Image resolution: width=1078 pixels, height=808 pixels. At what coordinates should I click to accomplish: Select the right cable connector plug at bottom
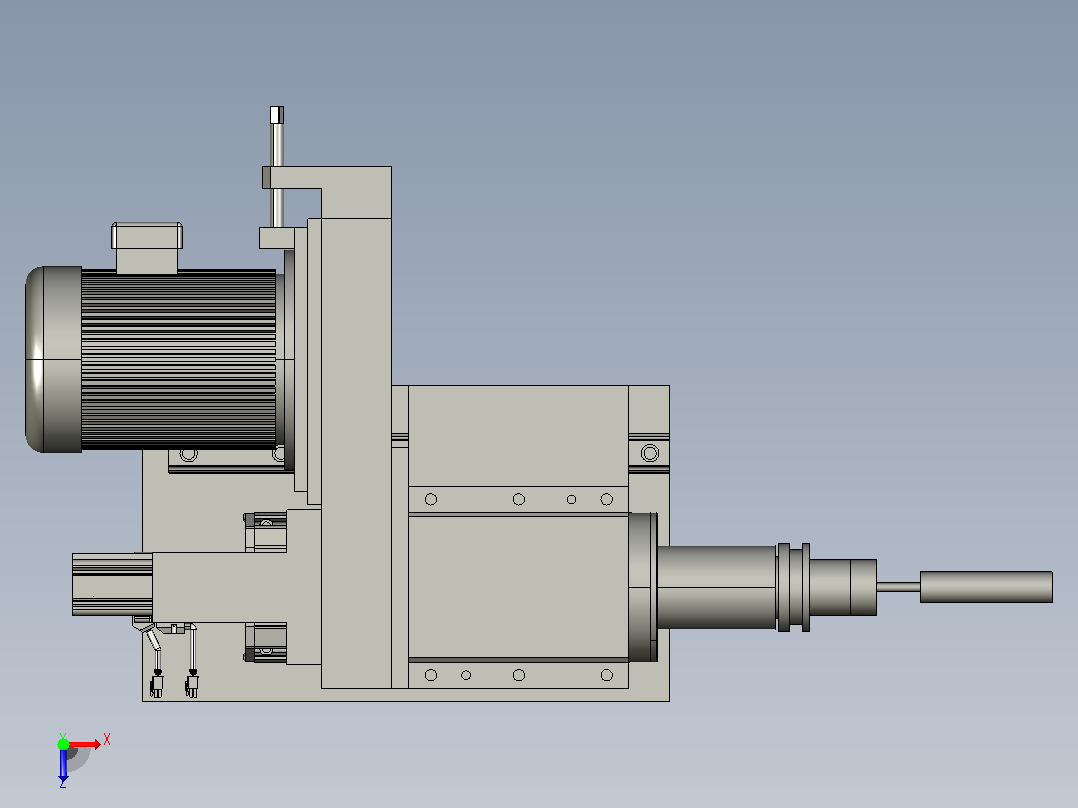click(x=192, y=685)
